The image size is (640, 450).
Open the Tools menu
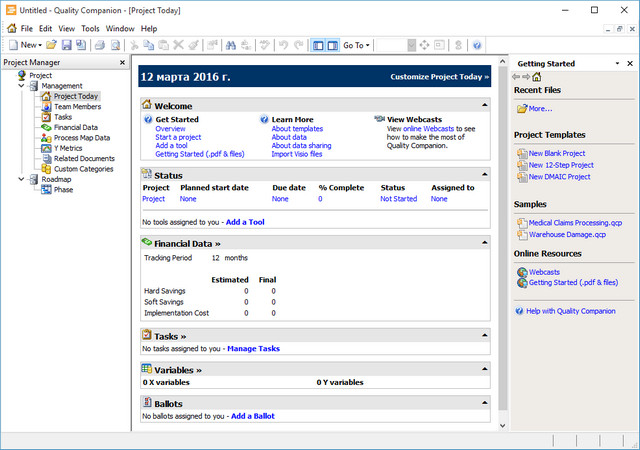(90, 29)
